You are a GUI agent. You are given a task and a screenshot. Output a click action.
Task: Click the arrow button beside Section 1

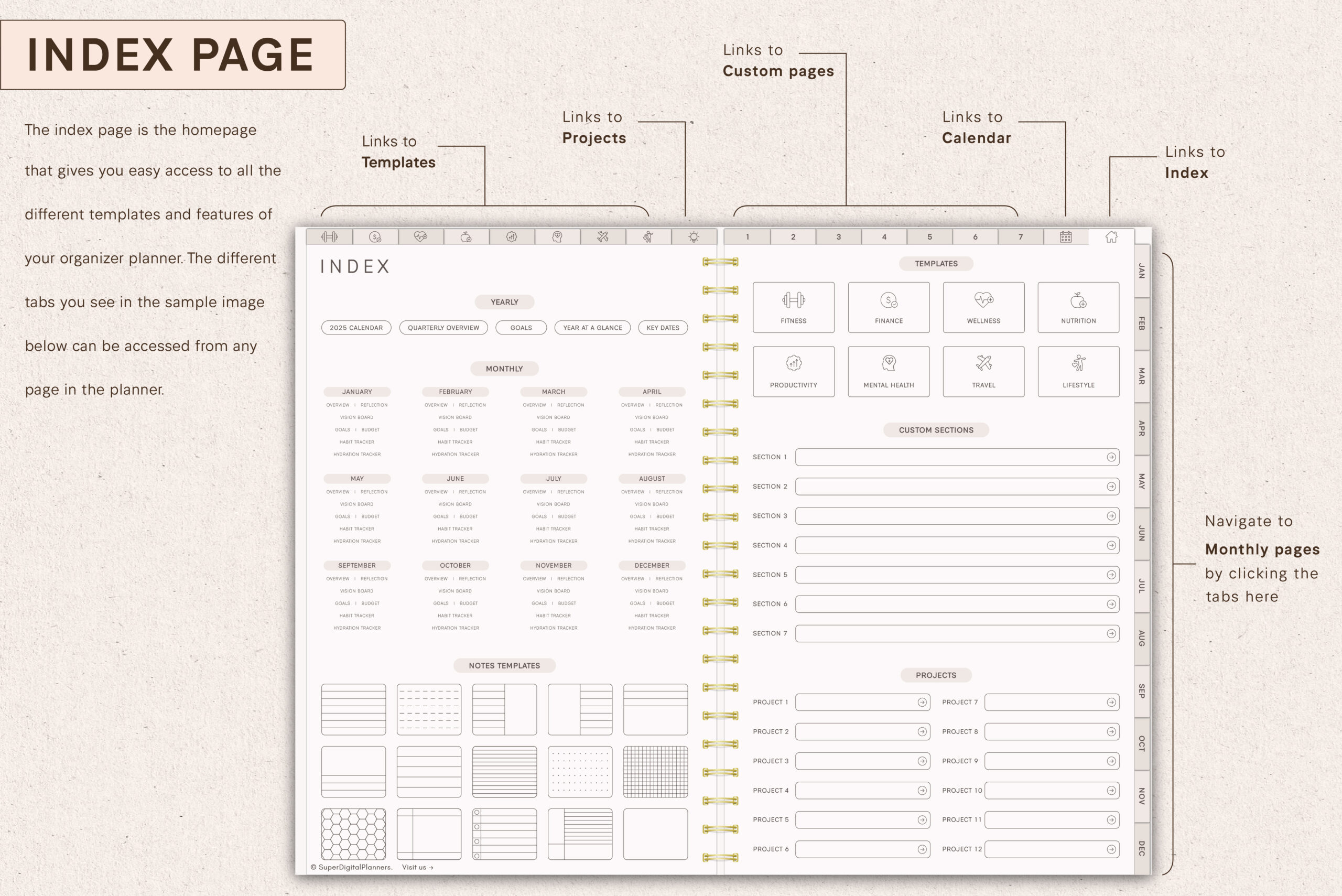(x=1111, y=457)
